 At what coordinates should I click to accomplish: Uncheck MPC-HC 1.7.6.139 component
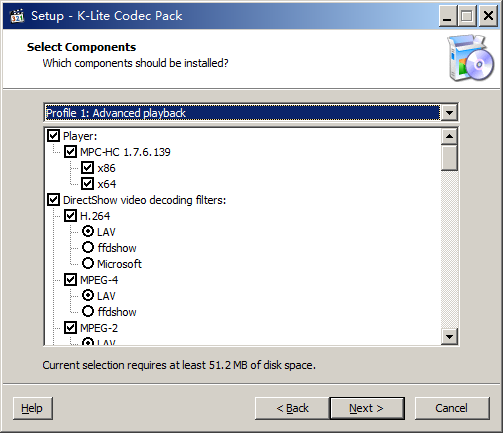[x=70, y=152]
